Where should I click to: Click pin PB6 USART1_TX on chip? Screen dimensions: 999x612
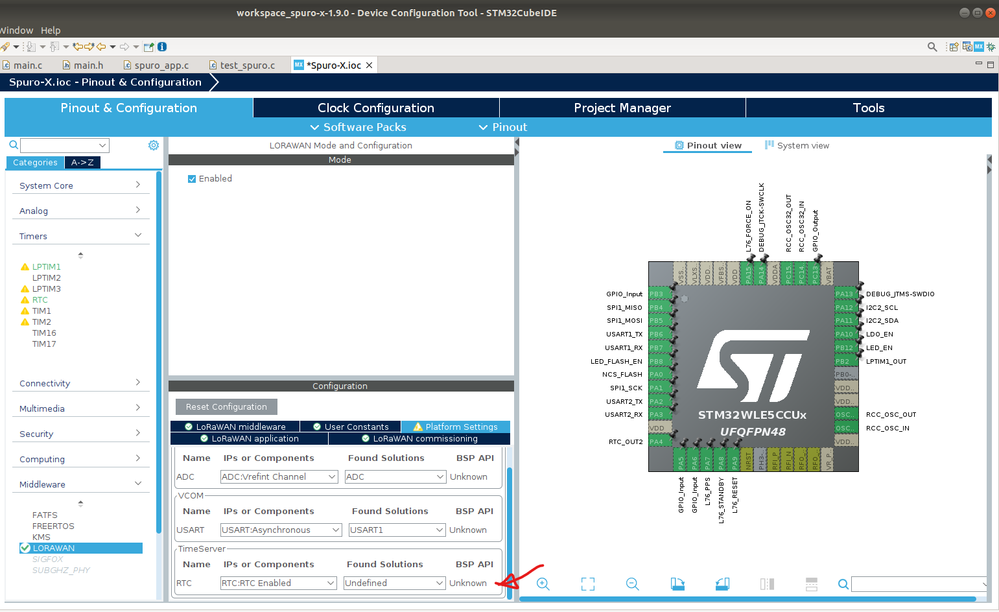point(660,334)
